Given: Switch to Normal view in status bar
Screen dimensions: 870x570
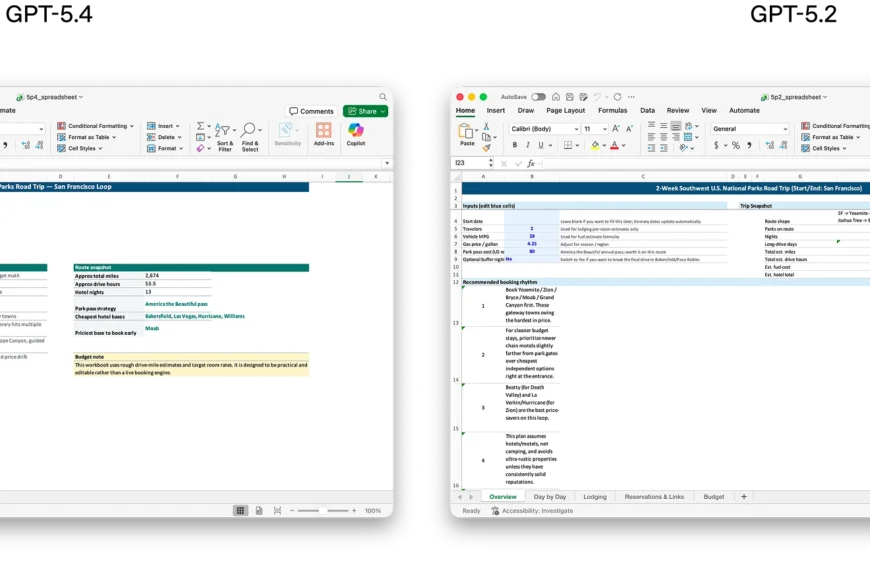Looking at the screenshot, I should (240, 510).
